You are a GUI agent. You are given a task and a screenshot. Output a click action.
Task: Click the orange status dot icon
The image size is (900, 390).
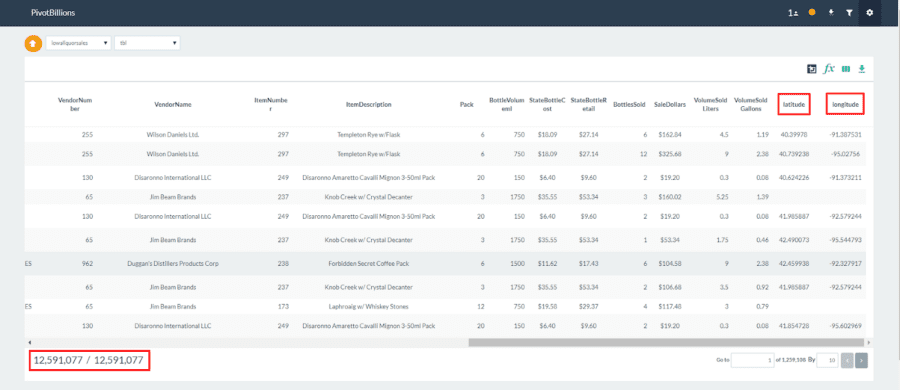(x=812, y=12)
